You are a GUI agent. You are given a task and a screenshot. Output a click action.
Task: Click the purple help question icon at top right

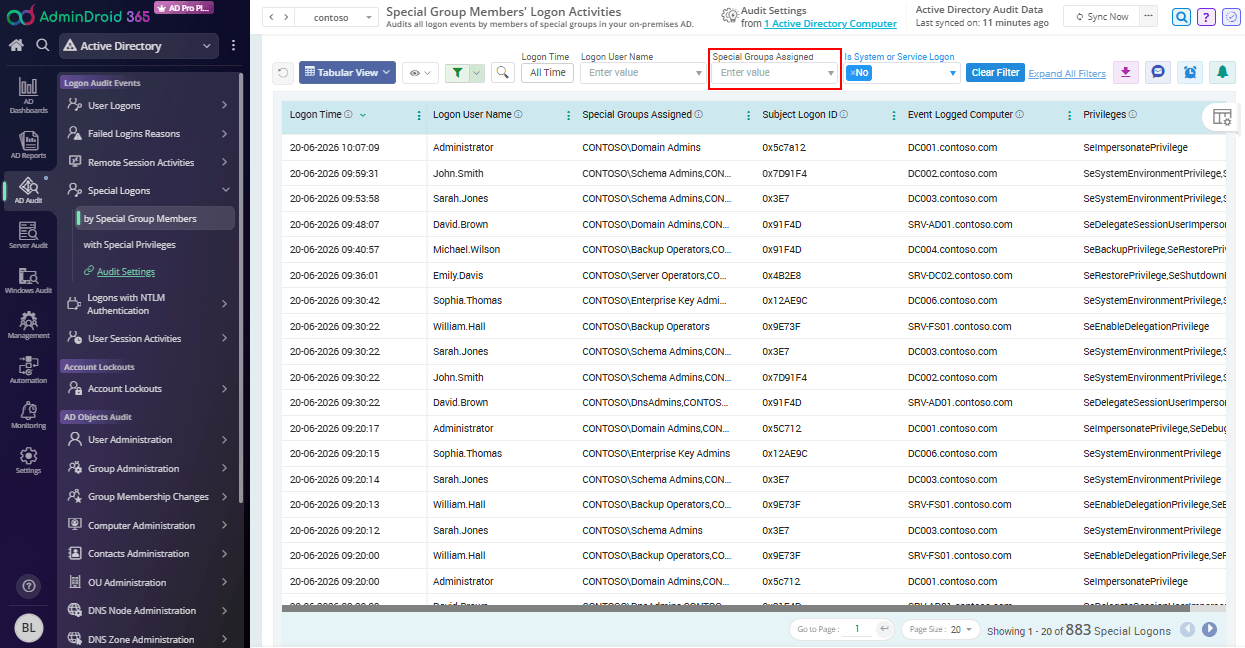[x=1206, y=16]
